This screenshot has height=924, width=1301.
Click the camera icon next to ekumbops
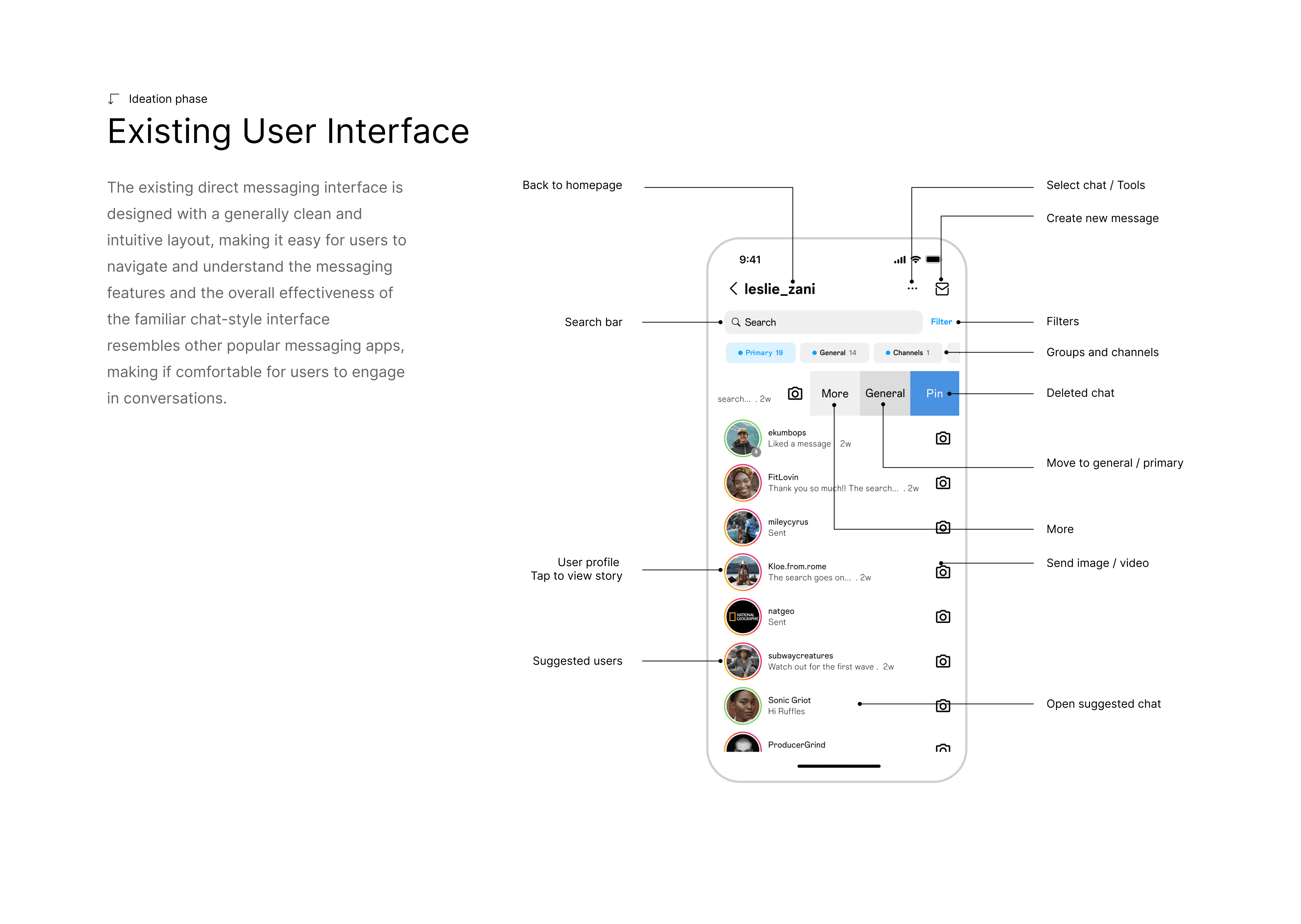point(943,438)
